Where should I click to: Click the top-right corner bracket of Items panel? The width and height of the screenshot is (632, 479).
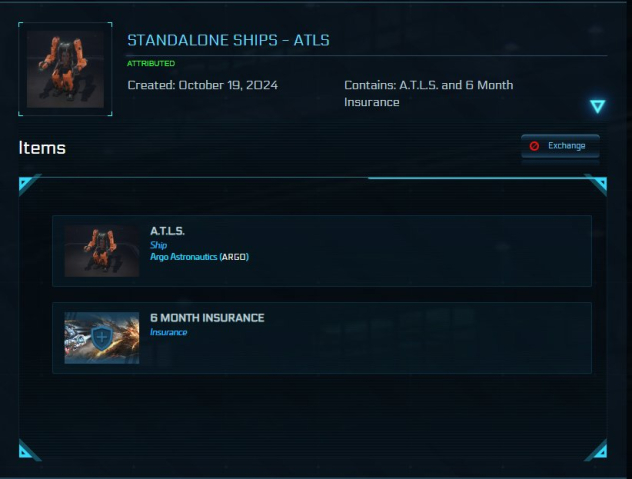(x=597, y=184)
